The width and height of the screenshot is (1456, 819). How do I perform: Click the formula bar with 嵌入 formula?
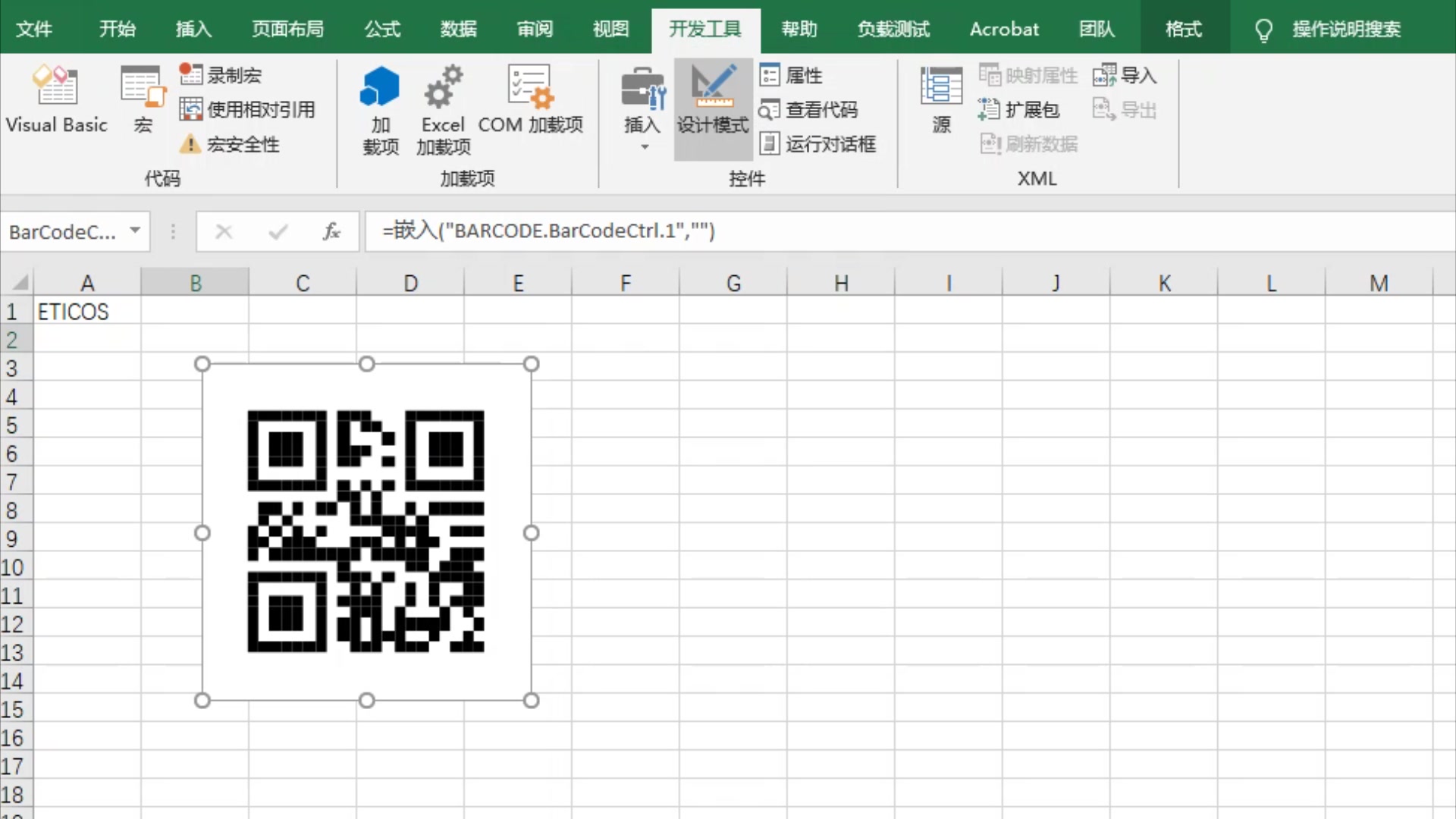pos(910,231)
